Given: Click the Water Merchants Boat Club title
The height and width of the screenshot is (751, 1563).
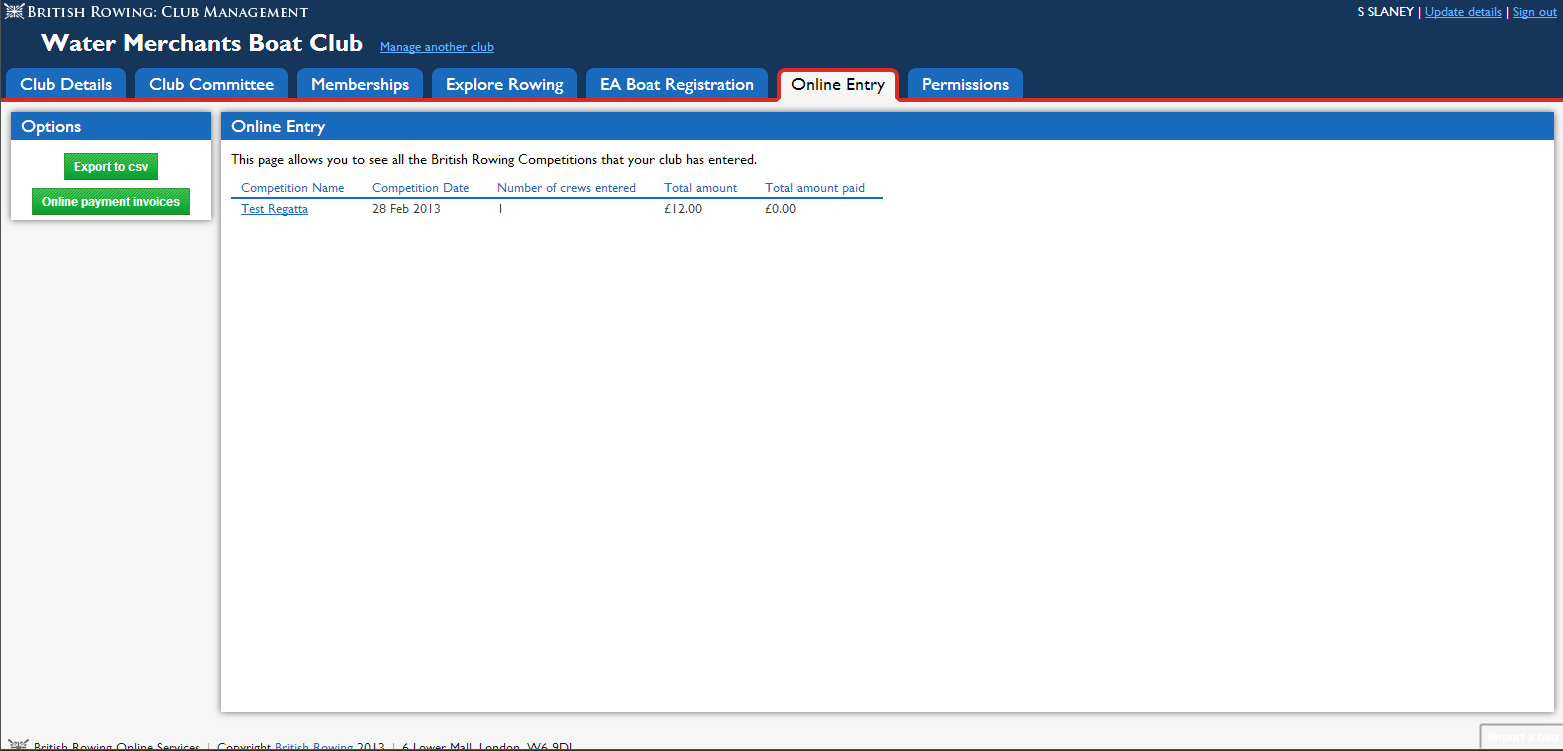Looking at the screenshot, I should (x=202, y=43).
